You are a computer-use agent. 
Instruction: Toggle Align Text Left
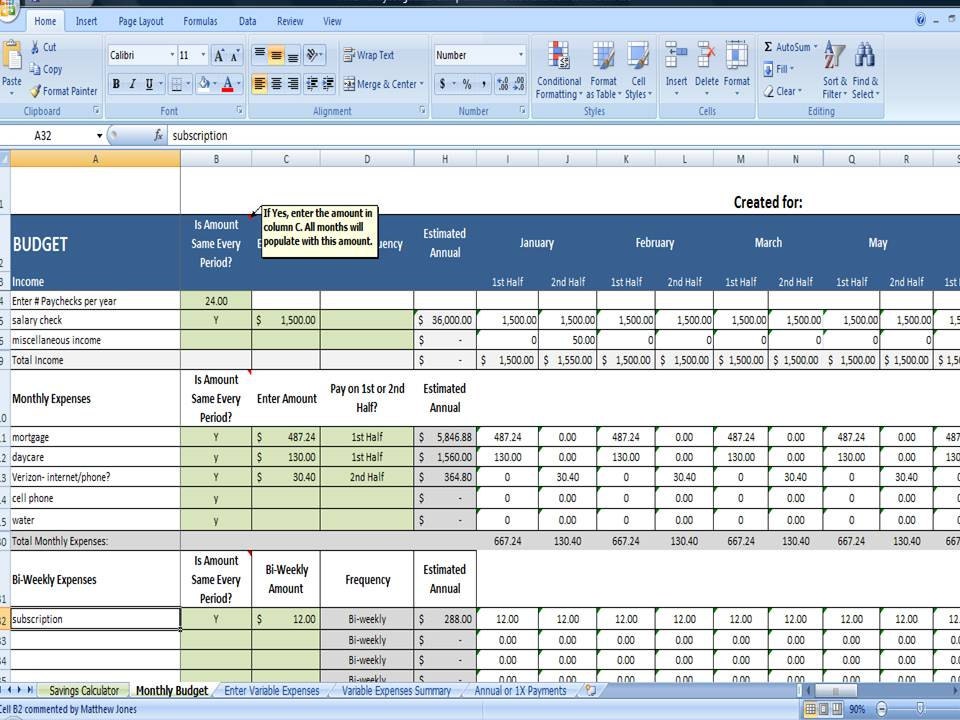[260, 84]
